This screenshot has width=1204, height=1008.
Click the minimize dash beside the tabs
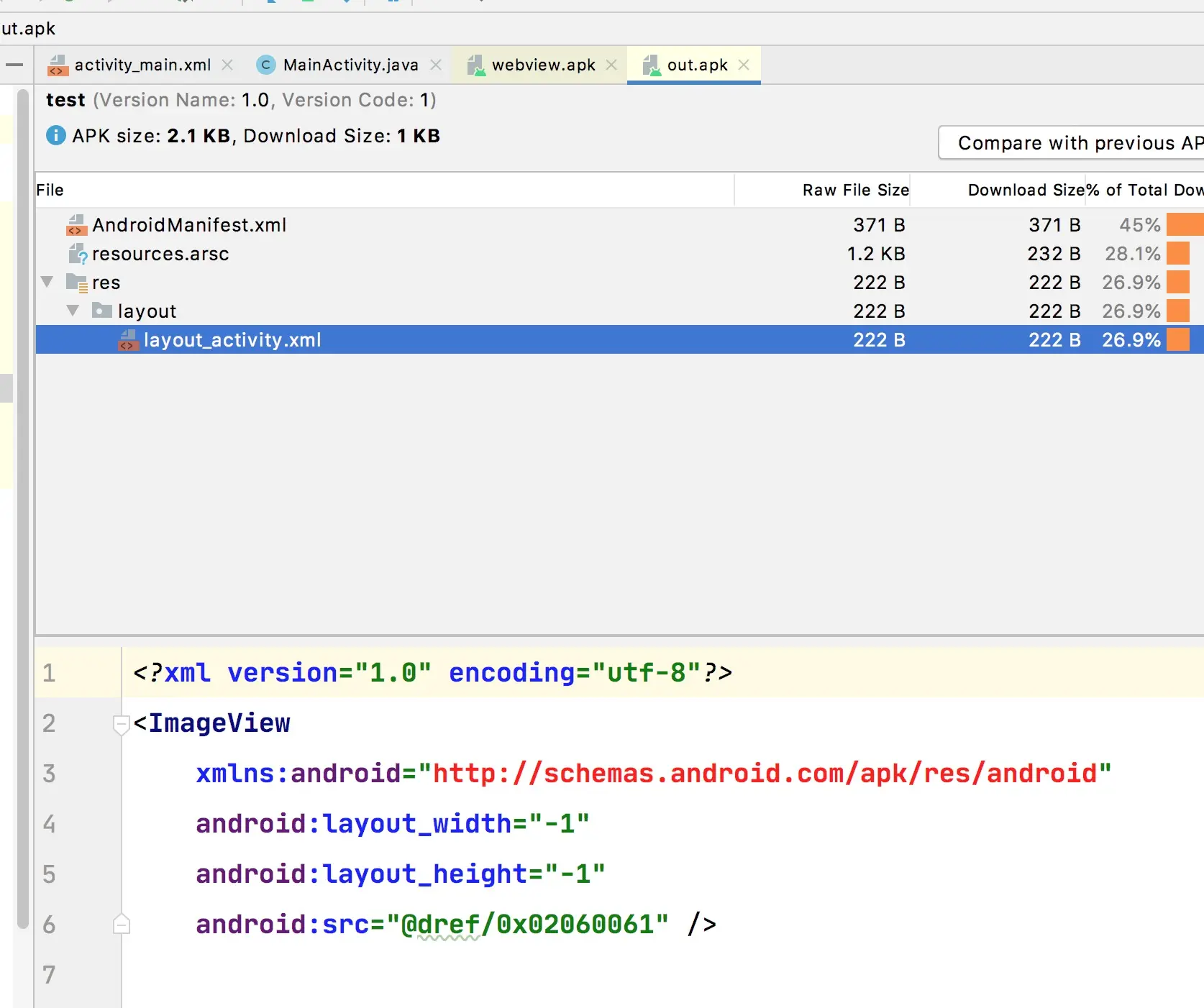[14, 65]
